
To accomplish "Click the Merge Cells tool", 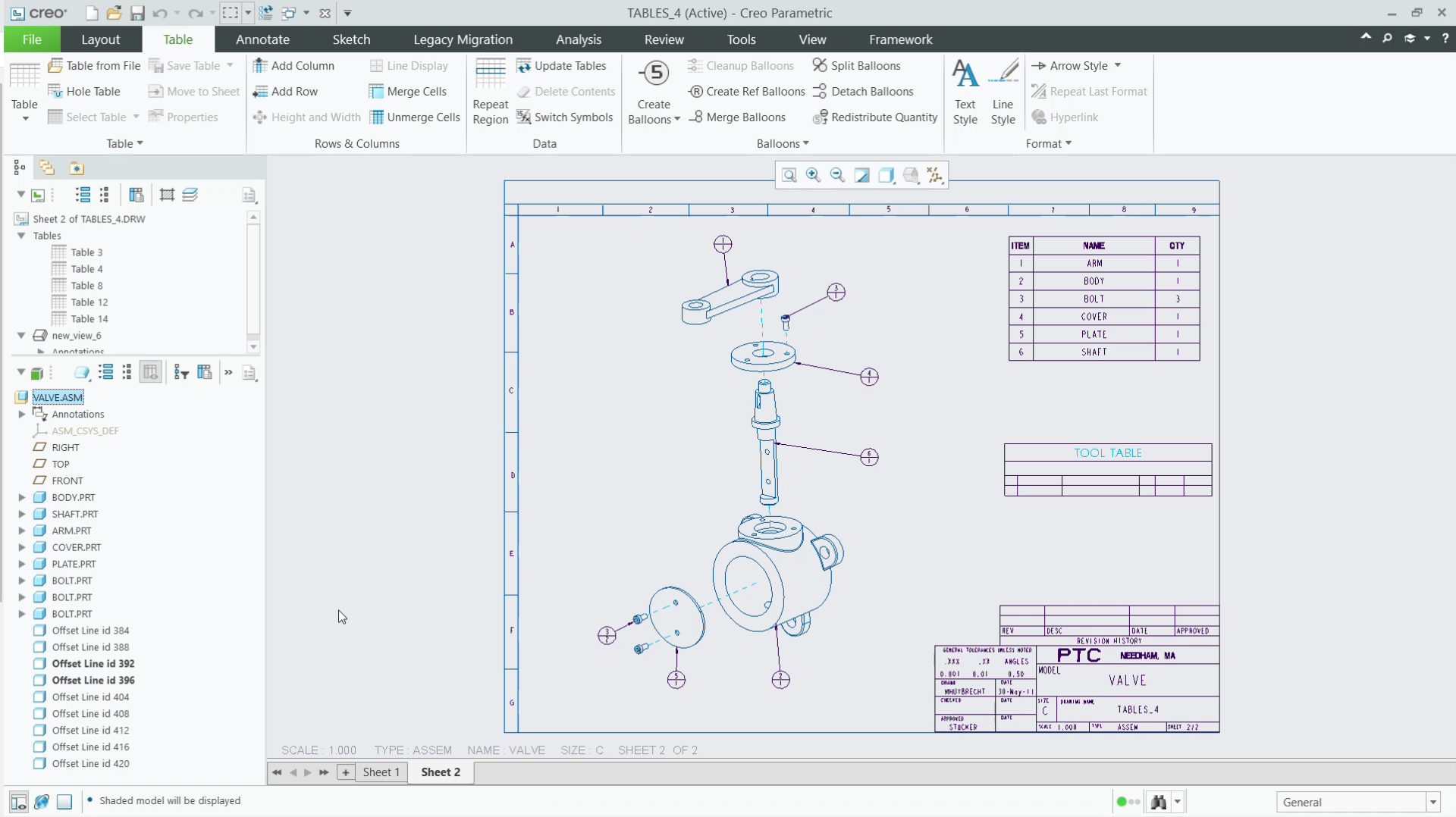I will pyautogui.click(x=408, y=92).
